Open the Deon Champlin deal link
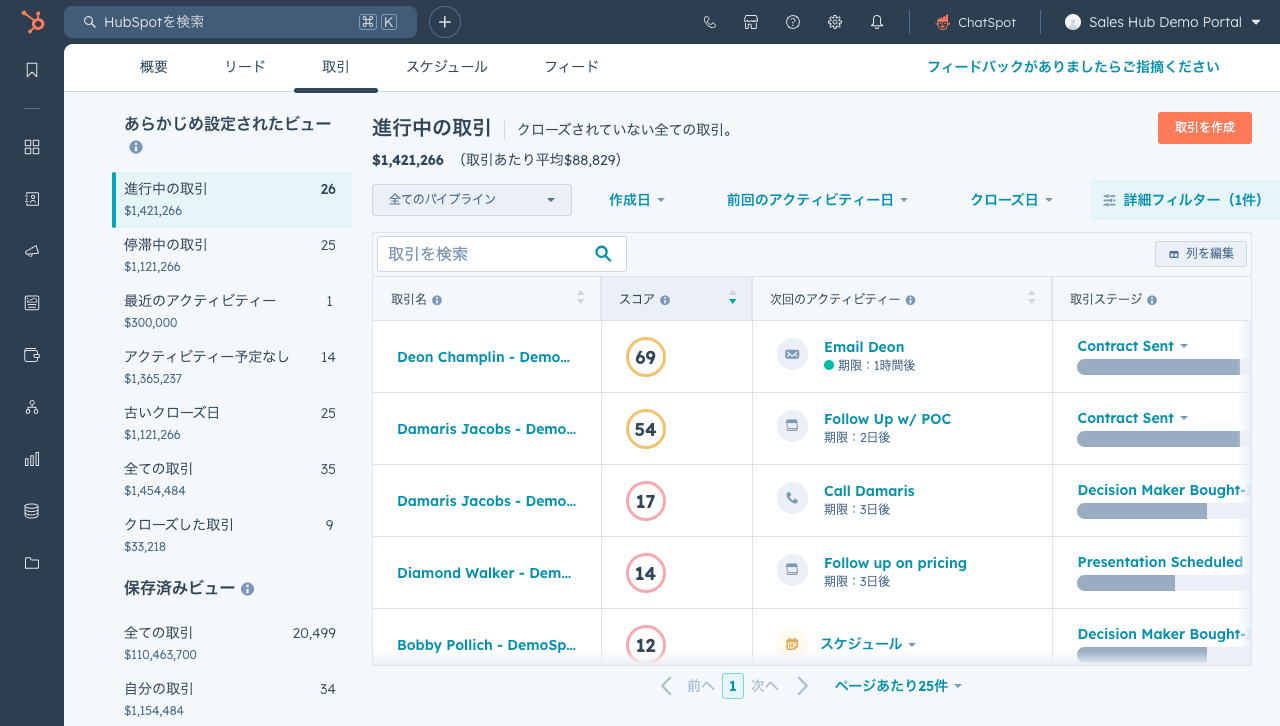1280x726 pixels. pos(484,357)
